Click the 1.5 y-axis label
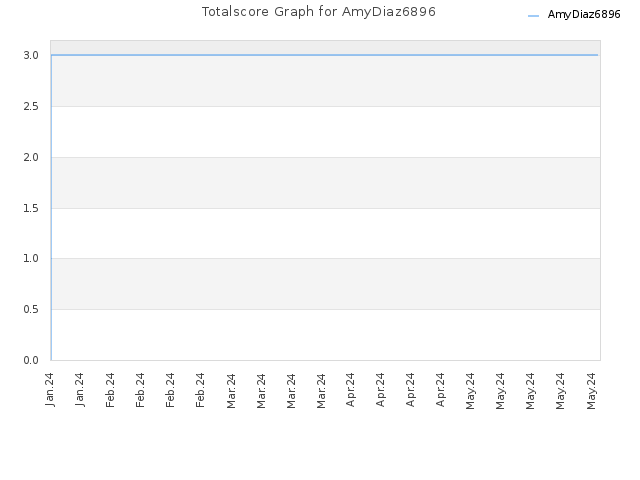 [x=31, y=209]
